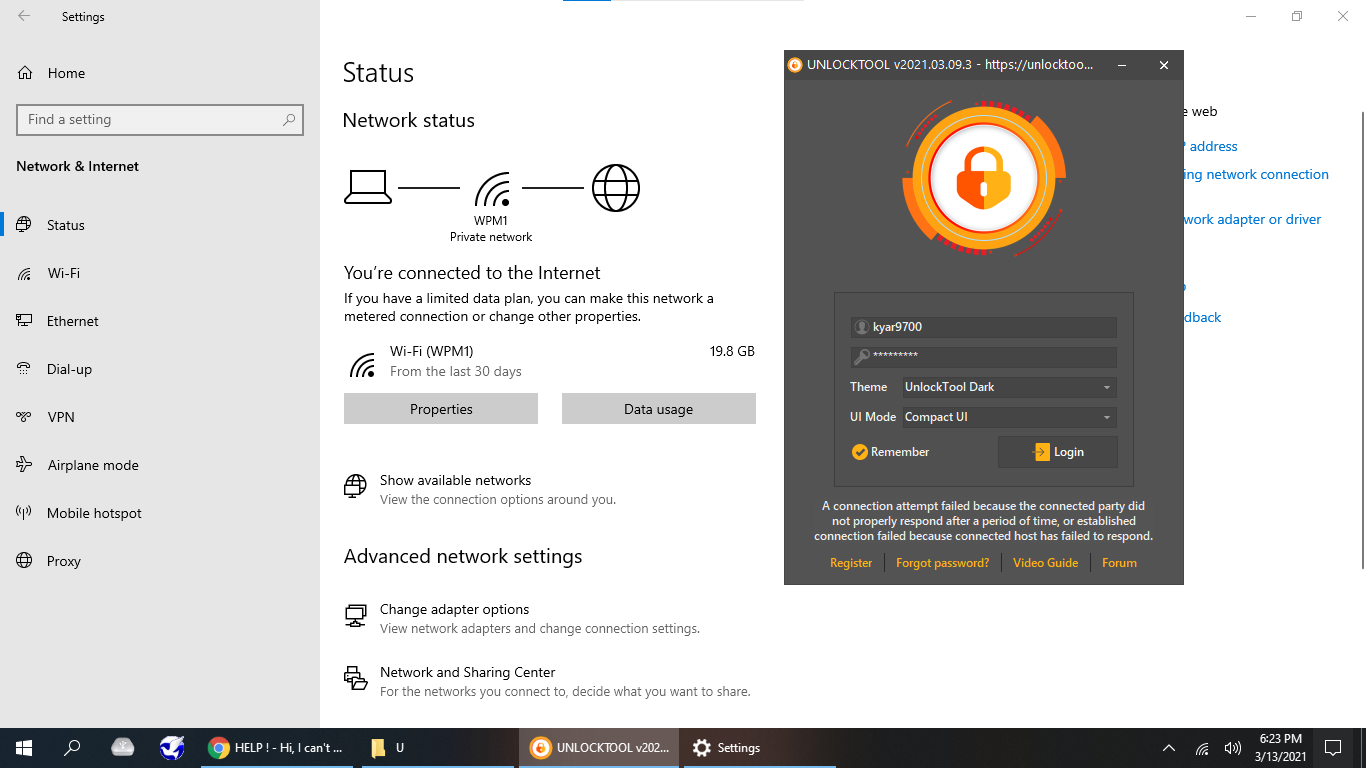The width and height of the screenshot is (1366, 768).
Task: Click the Properties button for the Wi-Fi network
Action: pos(441,409)
